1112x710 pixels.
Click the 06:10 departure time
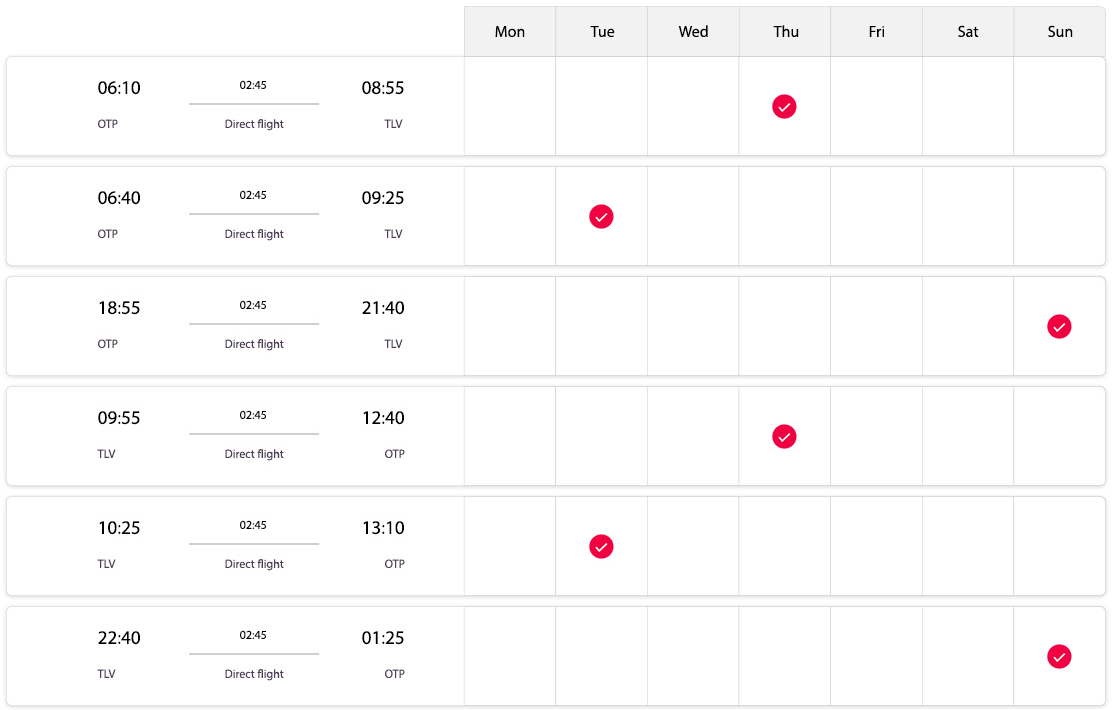(x=119, y=88)
